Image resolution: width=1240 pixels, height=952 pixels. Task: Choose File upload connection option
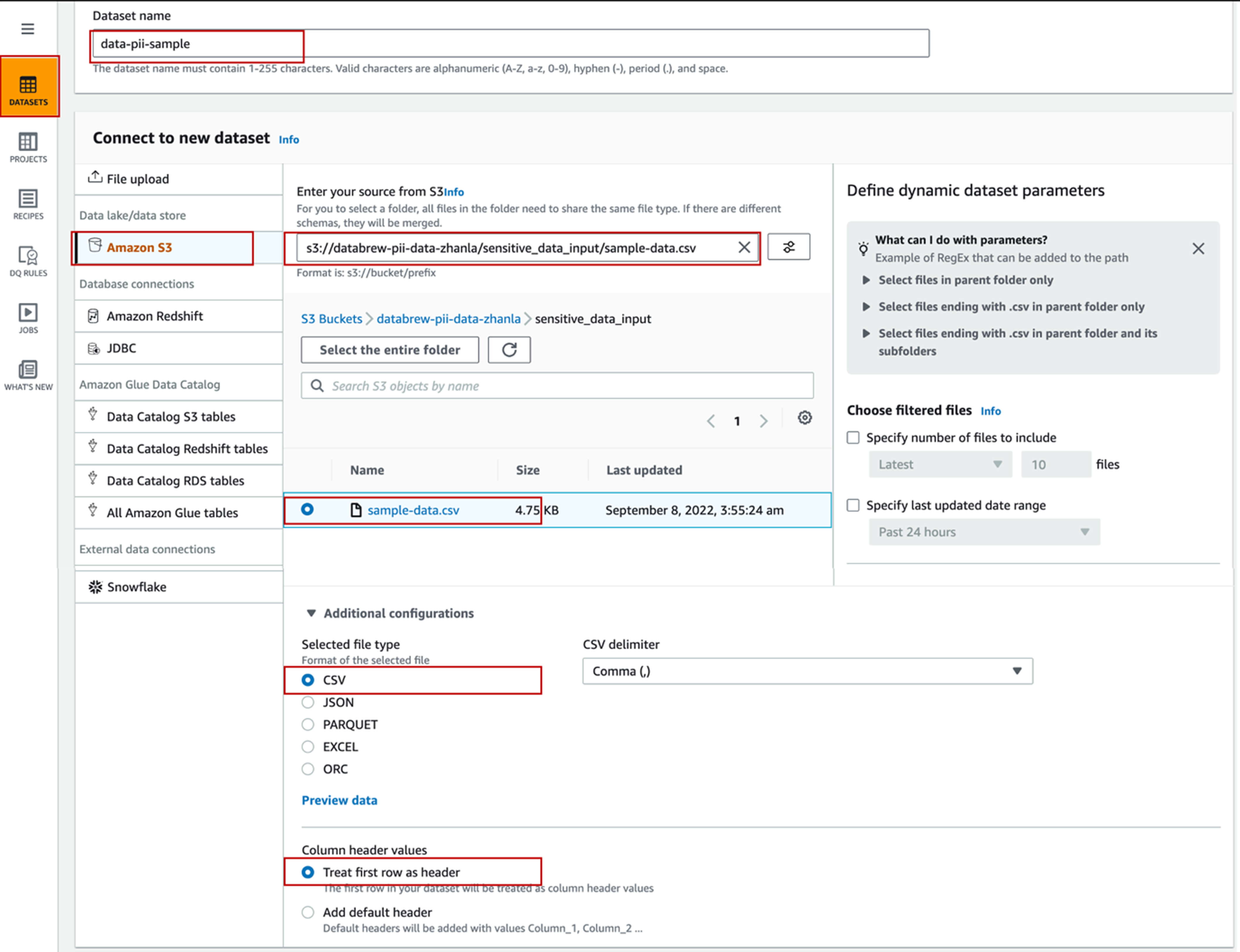point(138,179)
